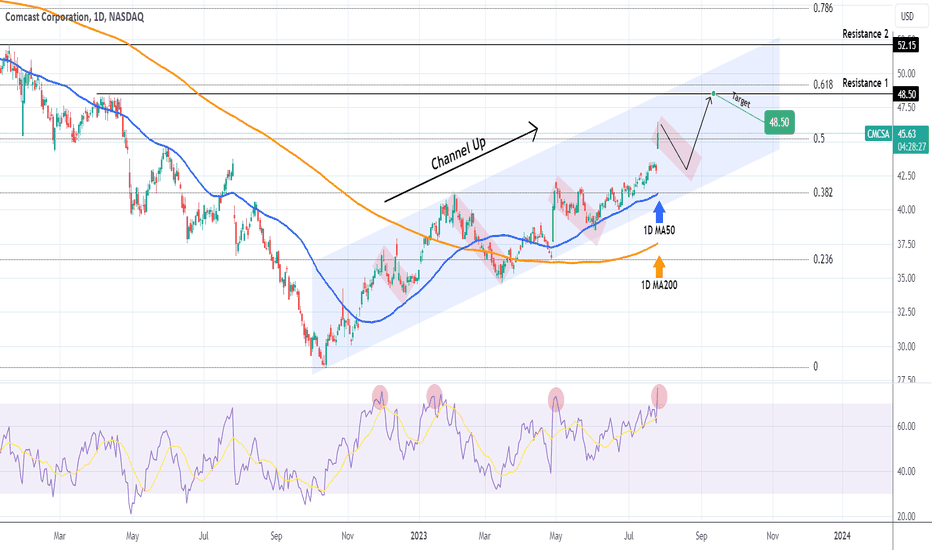Click the 2023 date axis label
This screenshot has height=550, width=932.
tap(419, 536)
